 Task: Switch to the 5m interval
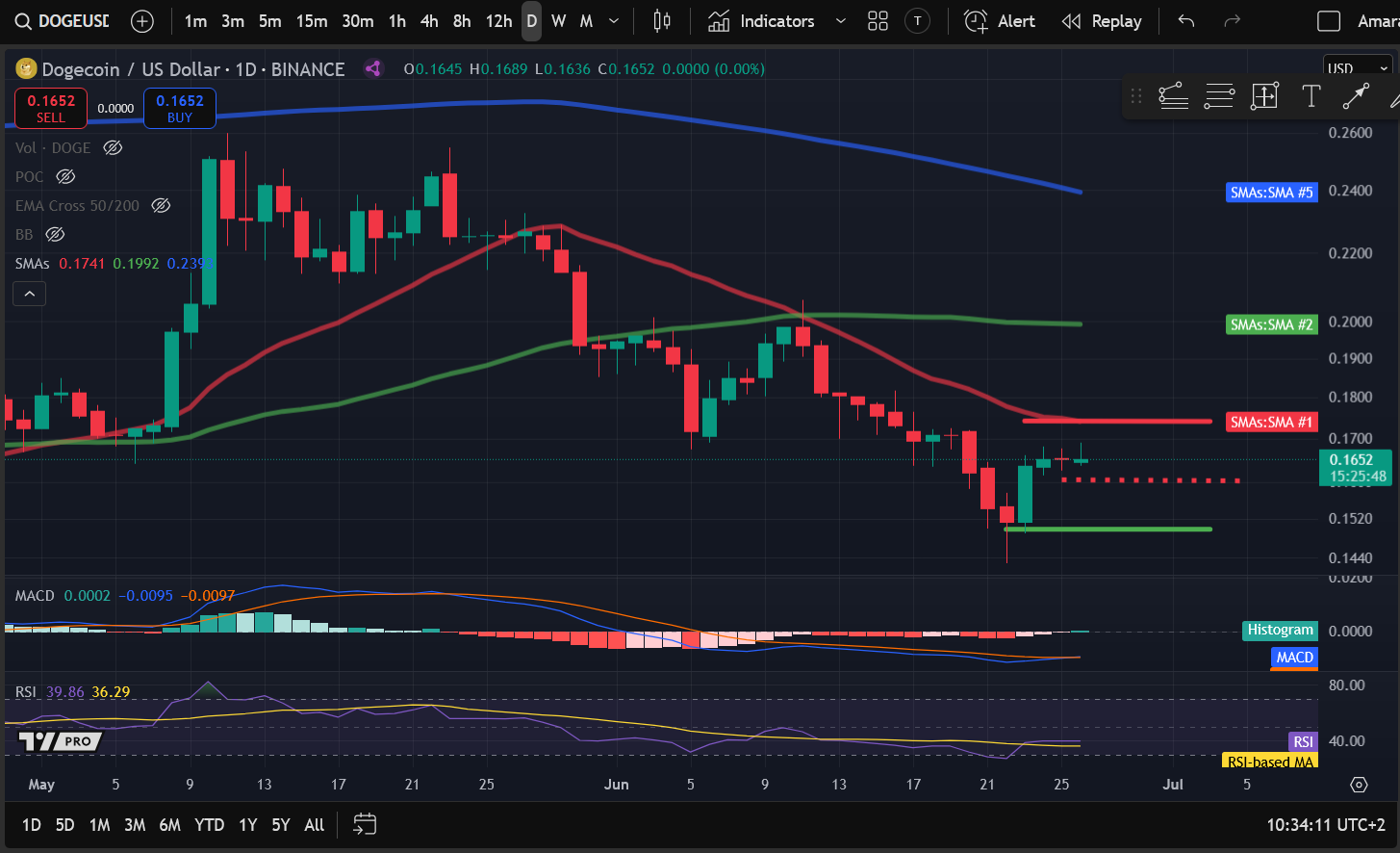(270, 21)
